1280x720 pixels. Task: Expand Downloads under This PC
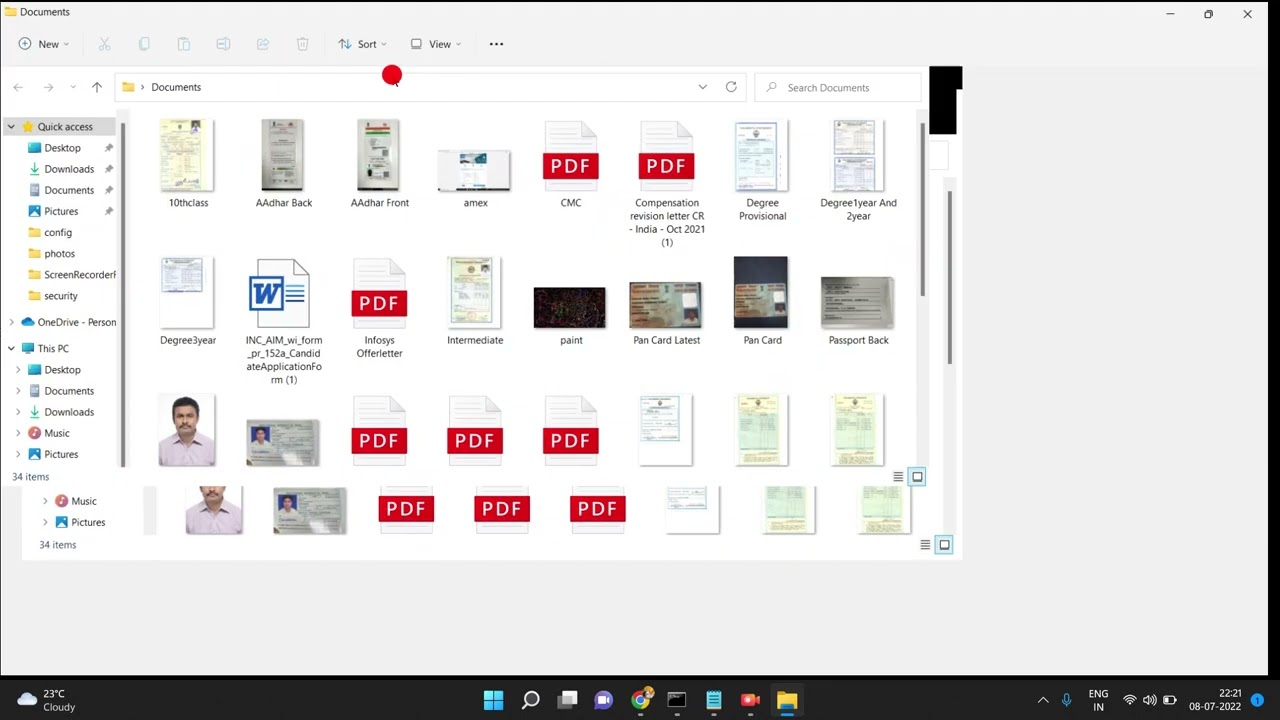[18, 412]
